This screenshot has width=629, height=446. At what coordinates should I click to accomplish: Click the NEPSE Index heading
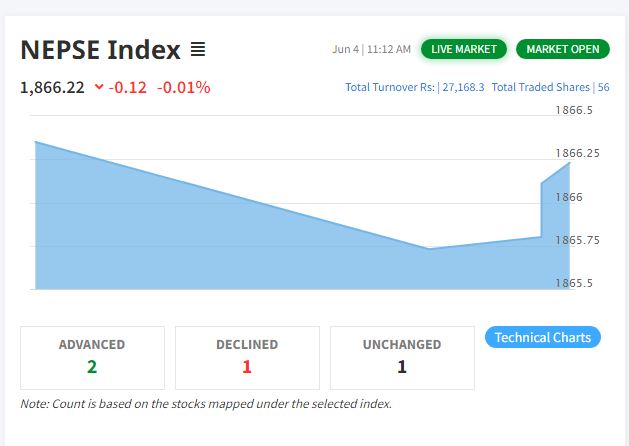tap(100, 50)
